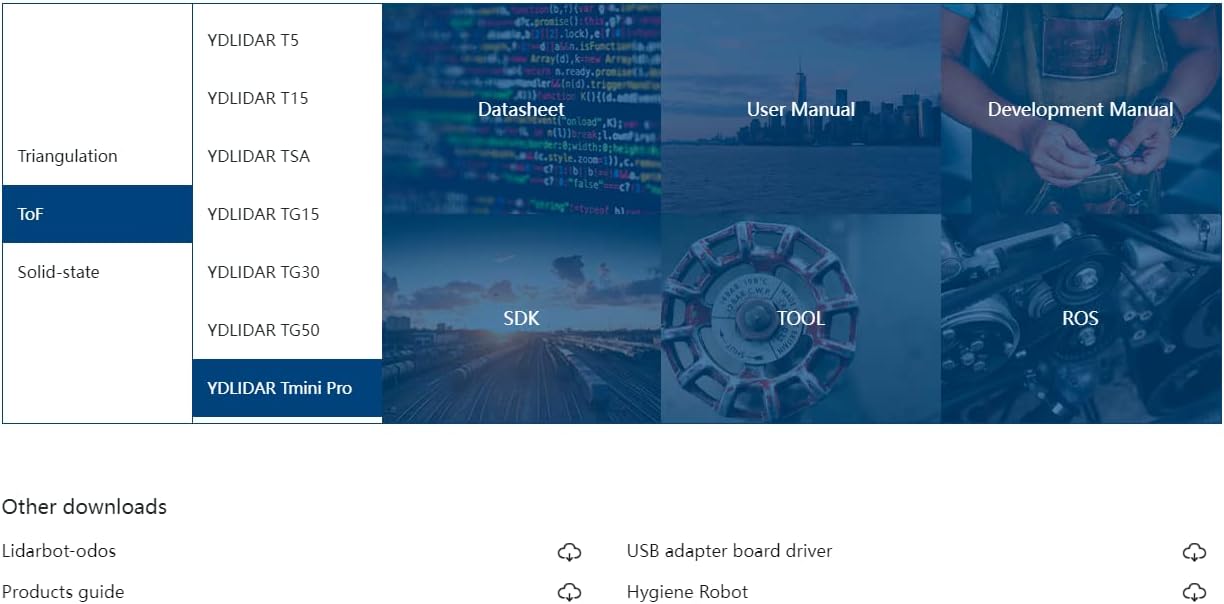
Task: Click download icon next to Products guide
Action: 569,593
